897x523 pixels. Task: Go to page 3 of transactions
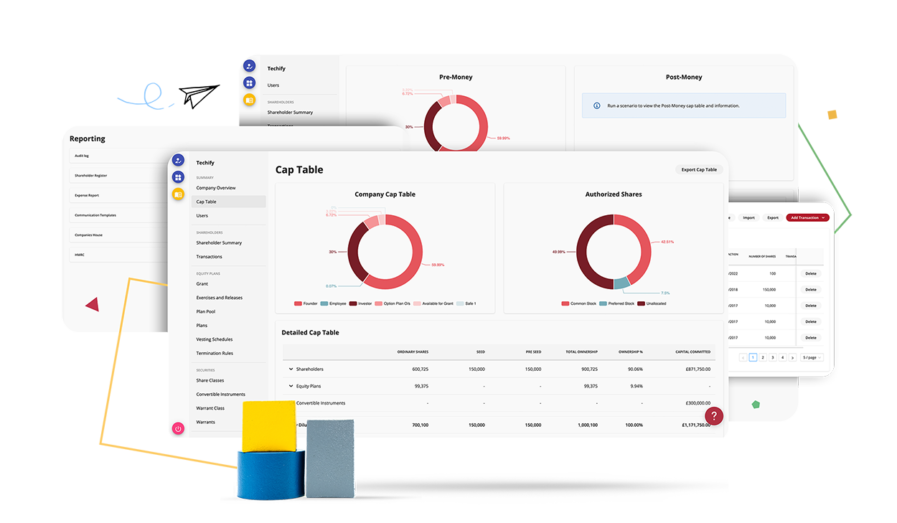pyautogui.click(x=772, y=358)
